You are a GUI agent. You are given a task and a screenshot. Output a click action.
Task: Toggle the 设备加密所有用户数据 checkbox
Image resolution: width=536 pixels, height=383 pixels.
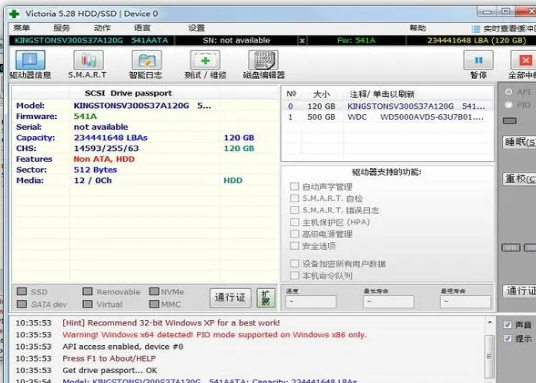pyautogui.click(x=294, y=264)
